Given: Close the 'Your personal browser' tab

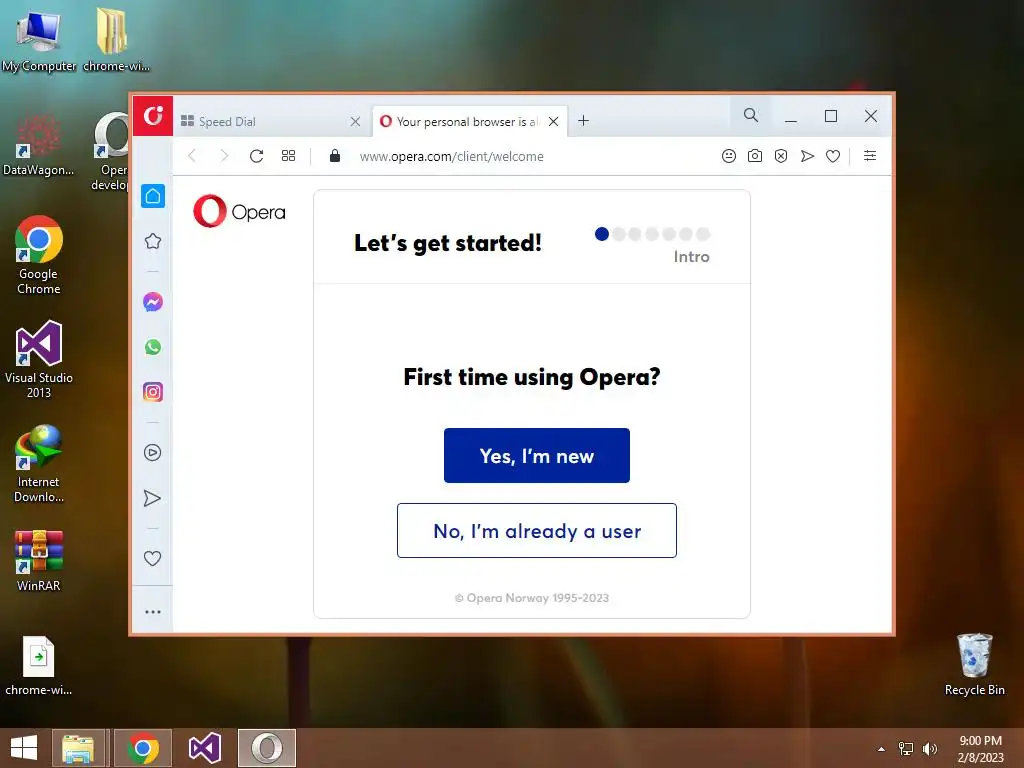Looking at the screenshot, I should pyautogui.click(x=553, y=121).
